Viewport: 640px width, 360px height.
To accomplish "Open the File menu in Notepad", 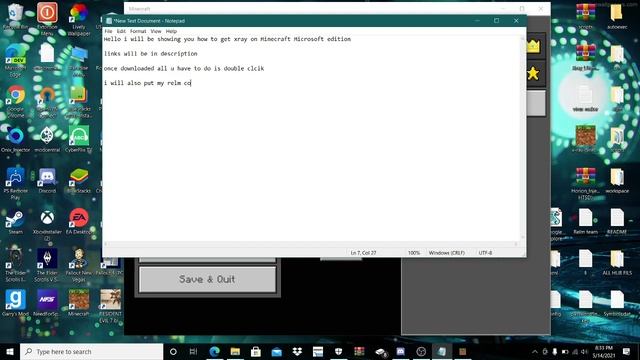I will 108,31.
